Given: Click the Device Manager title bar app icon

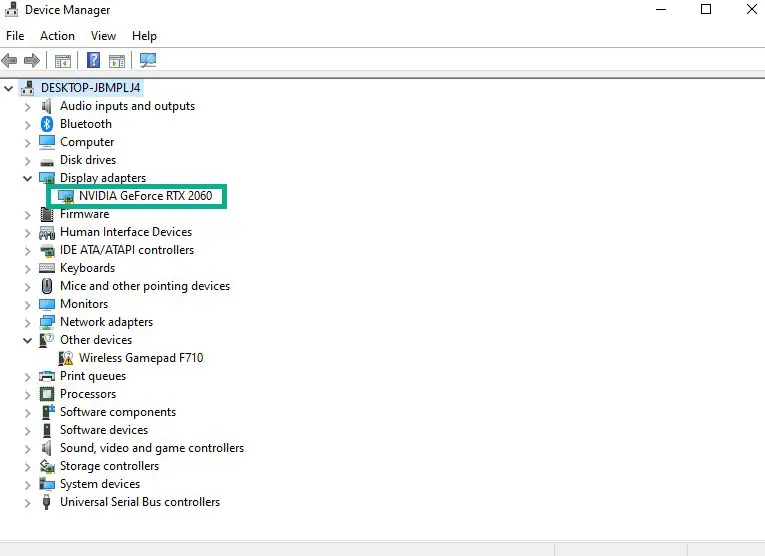Looking at the screenshot, I should pyautogui.click(x=12, y=9).
